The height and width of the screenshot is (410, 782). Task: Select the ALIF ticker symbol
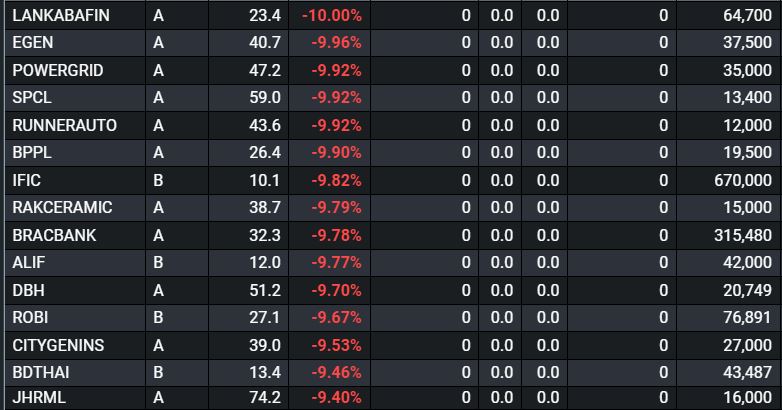[x=30, y=262]
